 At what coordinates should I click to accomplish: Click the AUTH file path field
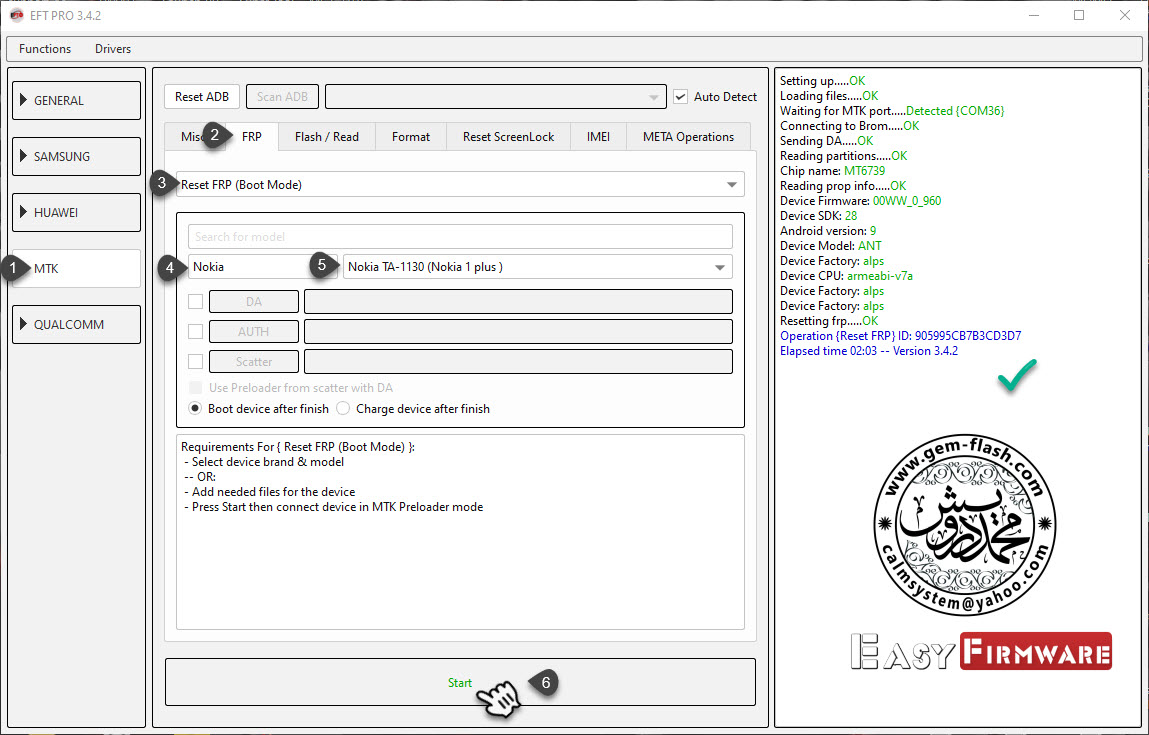point(518,331)
